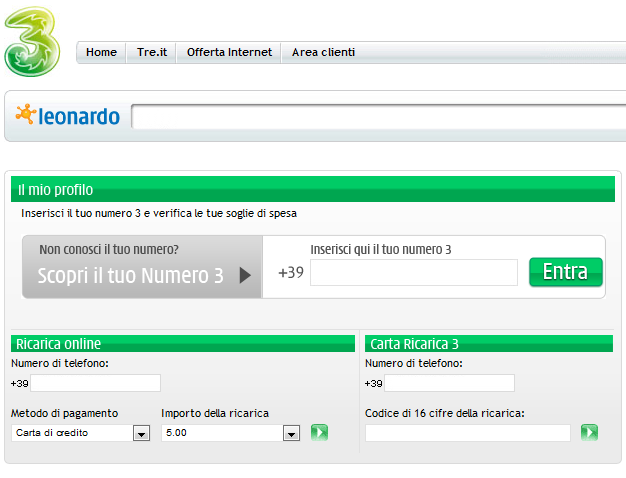Click the Metodo di pagamento label
This screenshot has height=478, width=626.
(65, 413)
